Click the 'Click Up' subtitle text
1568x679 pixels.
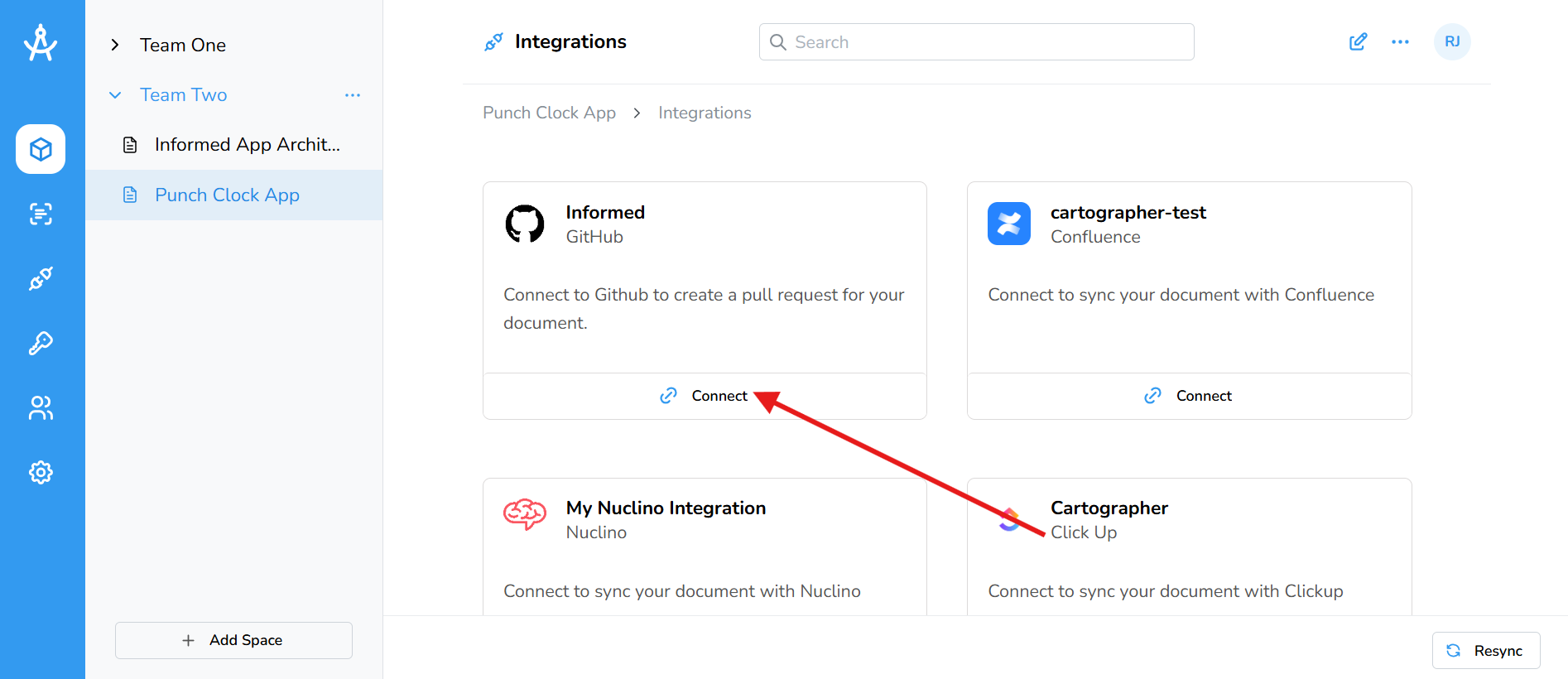[1084, 532]
